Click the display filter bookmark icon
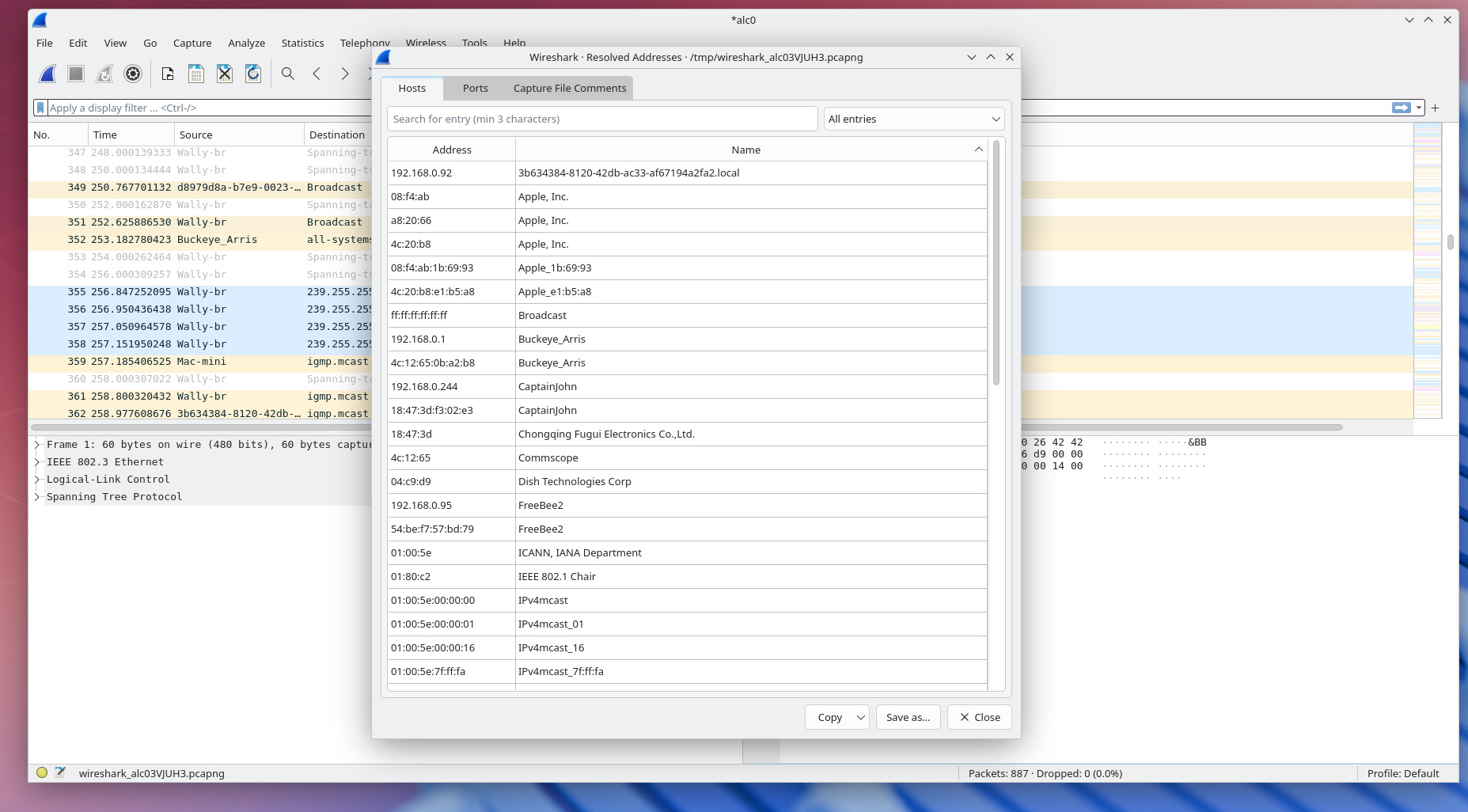Image resolution: width=1468 pixels, height=812 pixels. [x=40, y=108]
